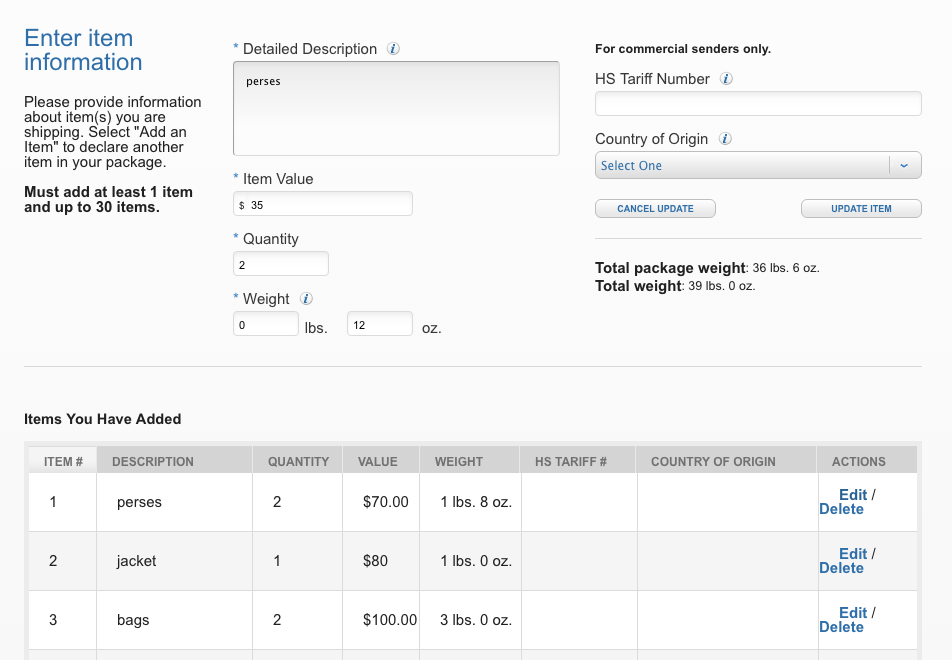Click the VALUE column header

click(x=381, y=461)
